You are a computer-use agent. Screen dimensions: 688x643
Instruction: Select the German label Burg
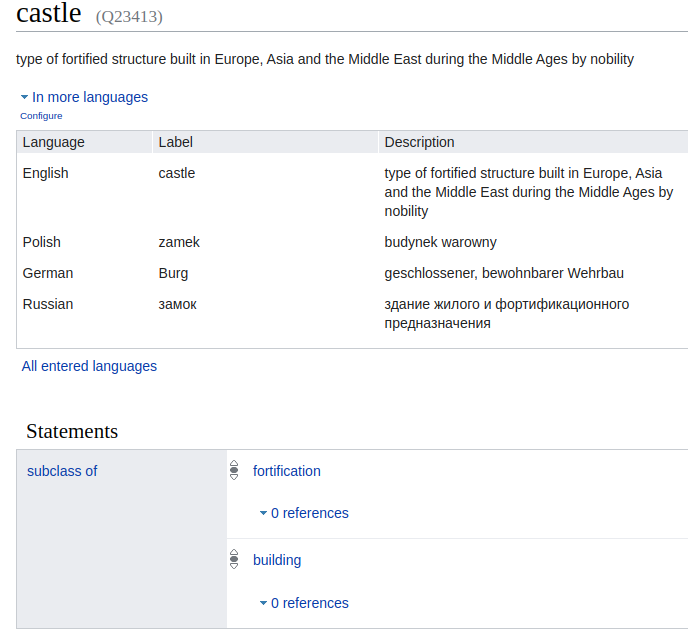click(173, 273)
